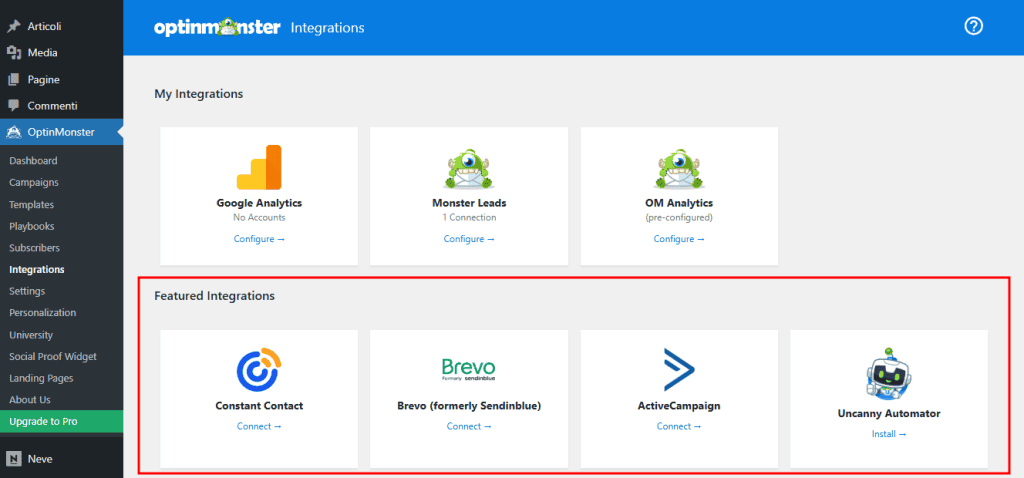Click the Constant Contact title text

[259, 406]
